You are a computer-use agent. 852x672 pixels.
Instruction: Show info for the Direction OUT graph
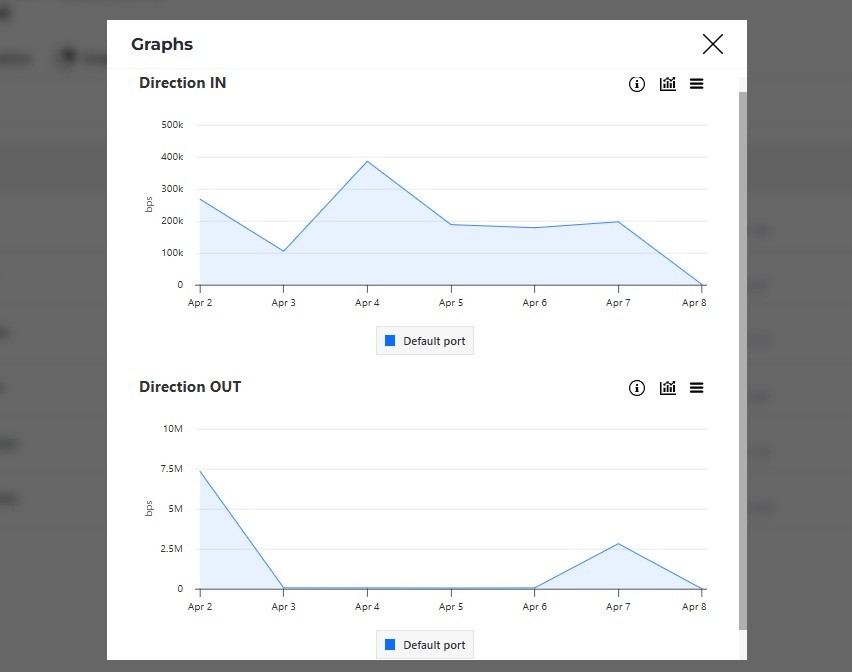click(637, 388)
